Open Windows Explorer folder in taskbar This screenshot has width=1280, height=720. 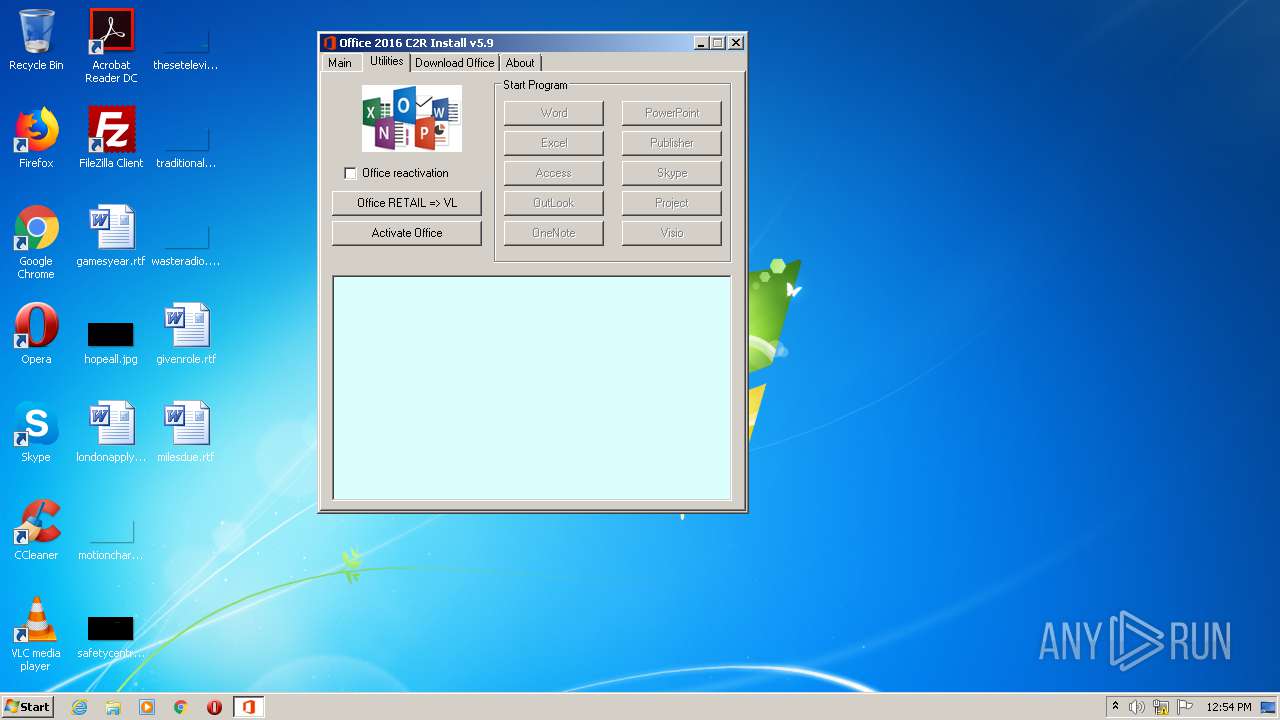[113, 707]
